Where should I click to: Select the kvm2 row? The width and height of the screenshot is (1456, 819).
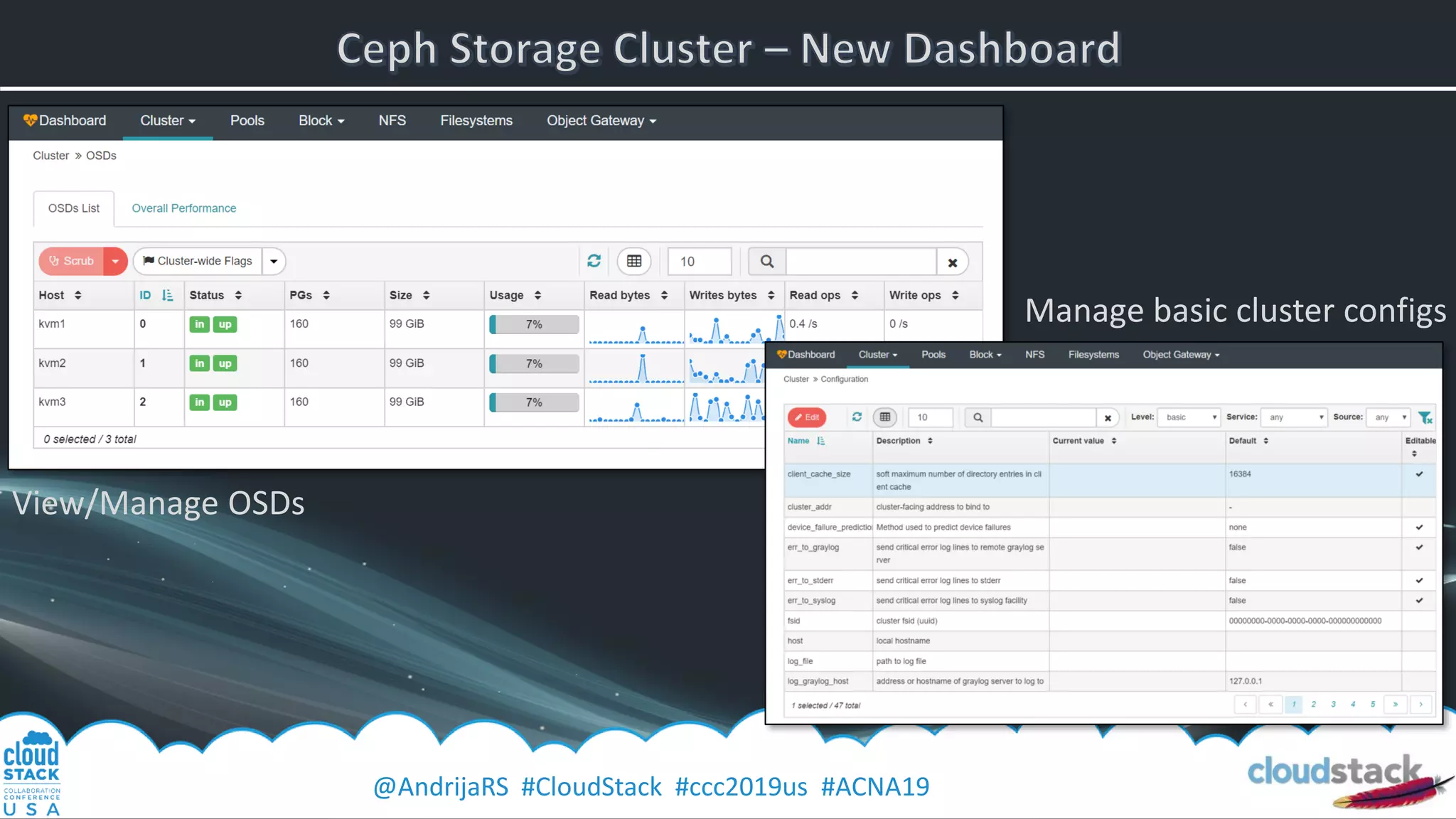point(398,368)
